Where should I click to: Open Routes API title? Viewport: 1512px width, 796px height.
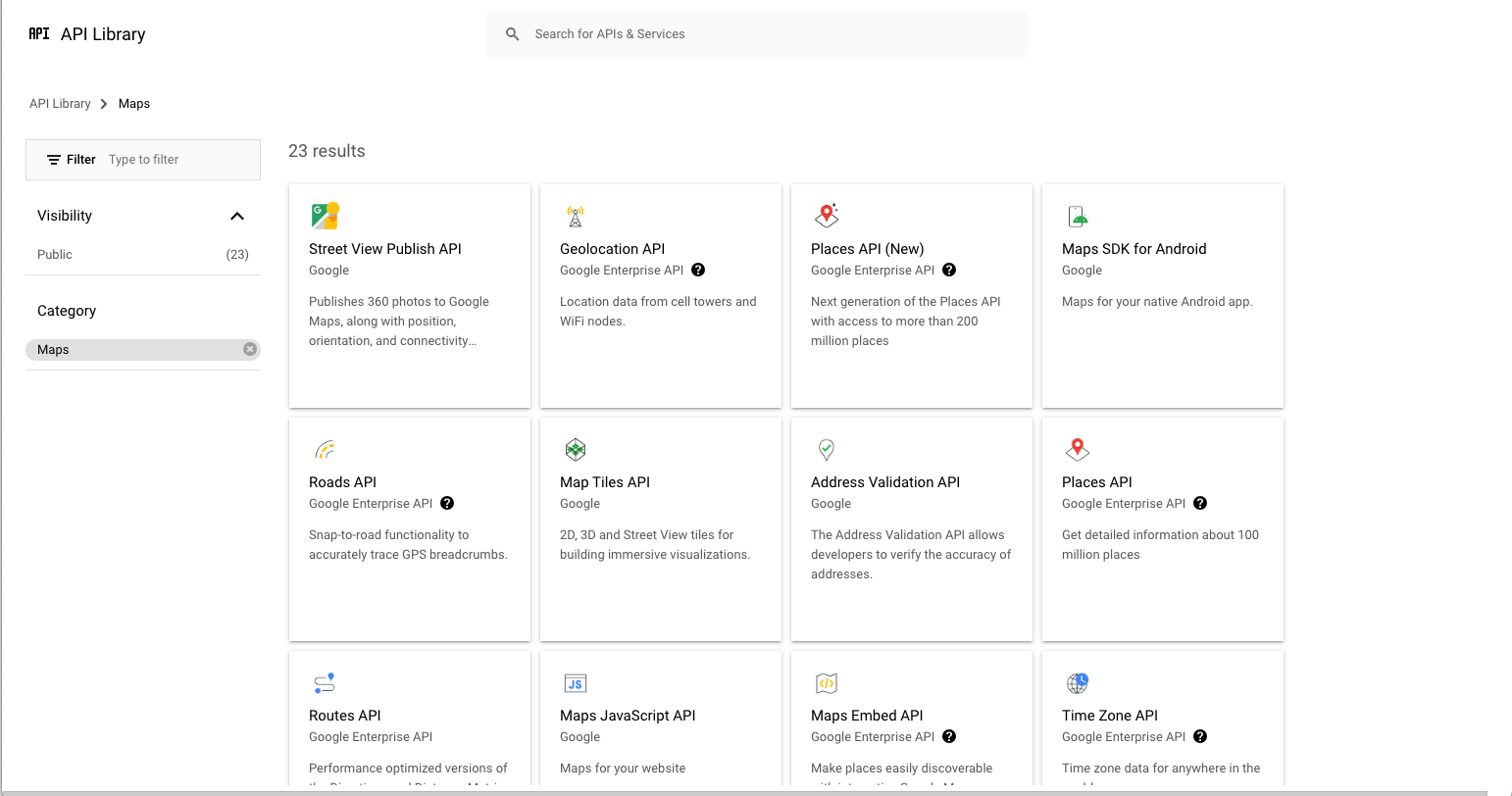345,716
